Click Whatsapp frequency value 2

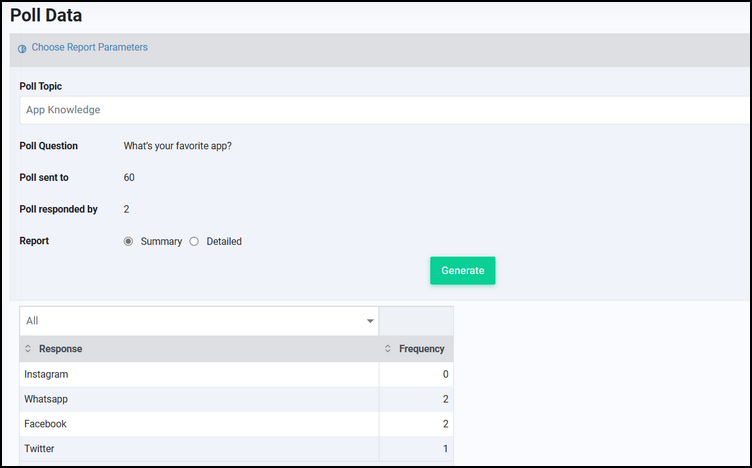(446, 399)
